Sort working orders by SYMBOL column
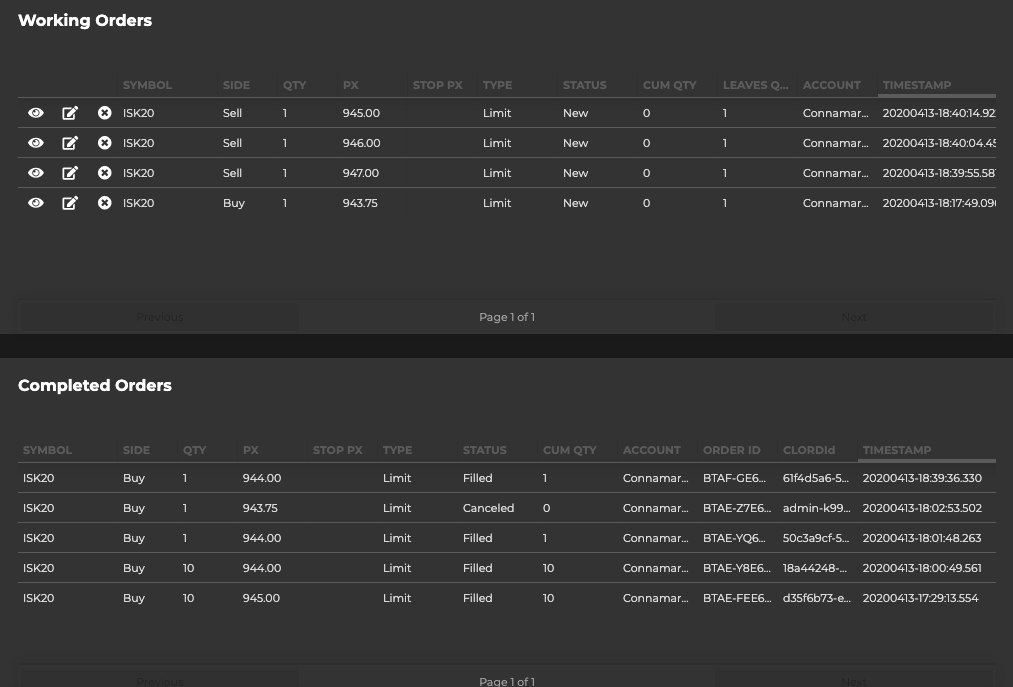 [147, 85]
